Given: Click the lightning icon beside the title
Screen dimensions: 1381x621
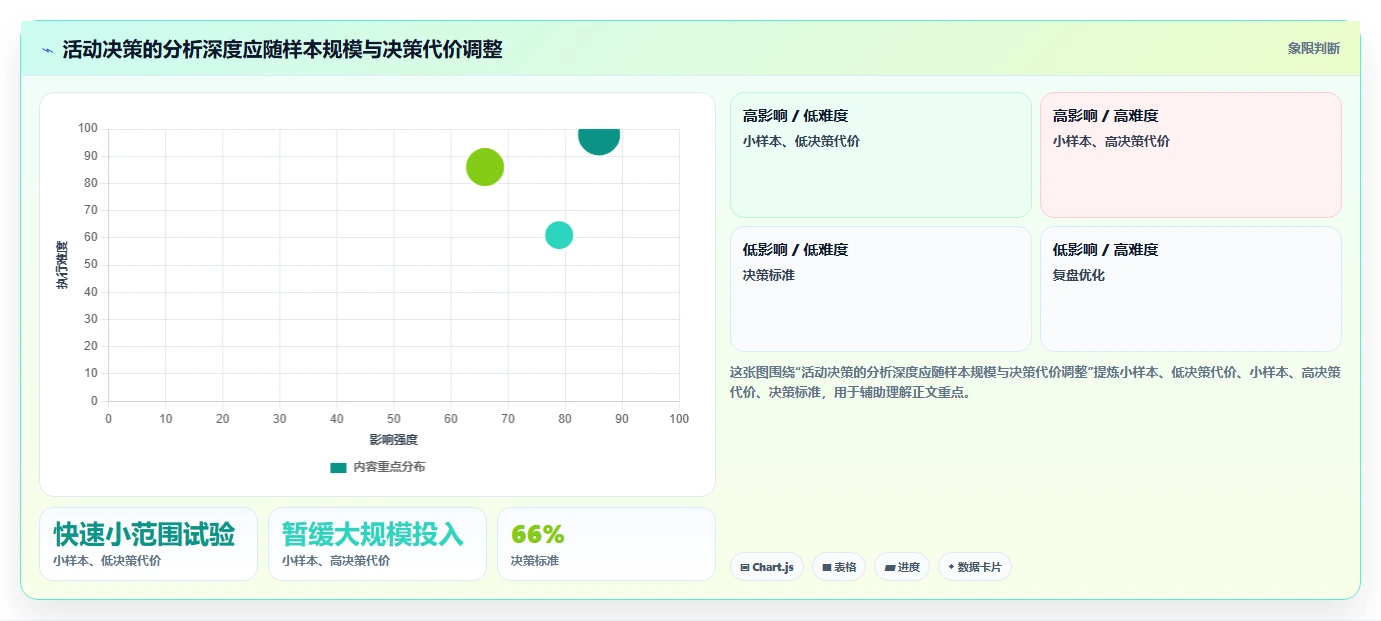Looking at the screenshot, I should (47, 50).
